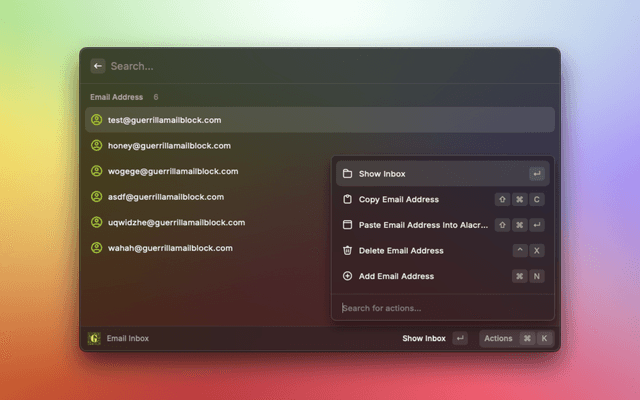Screen dimensions: 640x400
Task: Click the Guerrilla Mail extension icon in footer
Action: pyautogui.click(x=94, y=339)
